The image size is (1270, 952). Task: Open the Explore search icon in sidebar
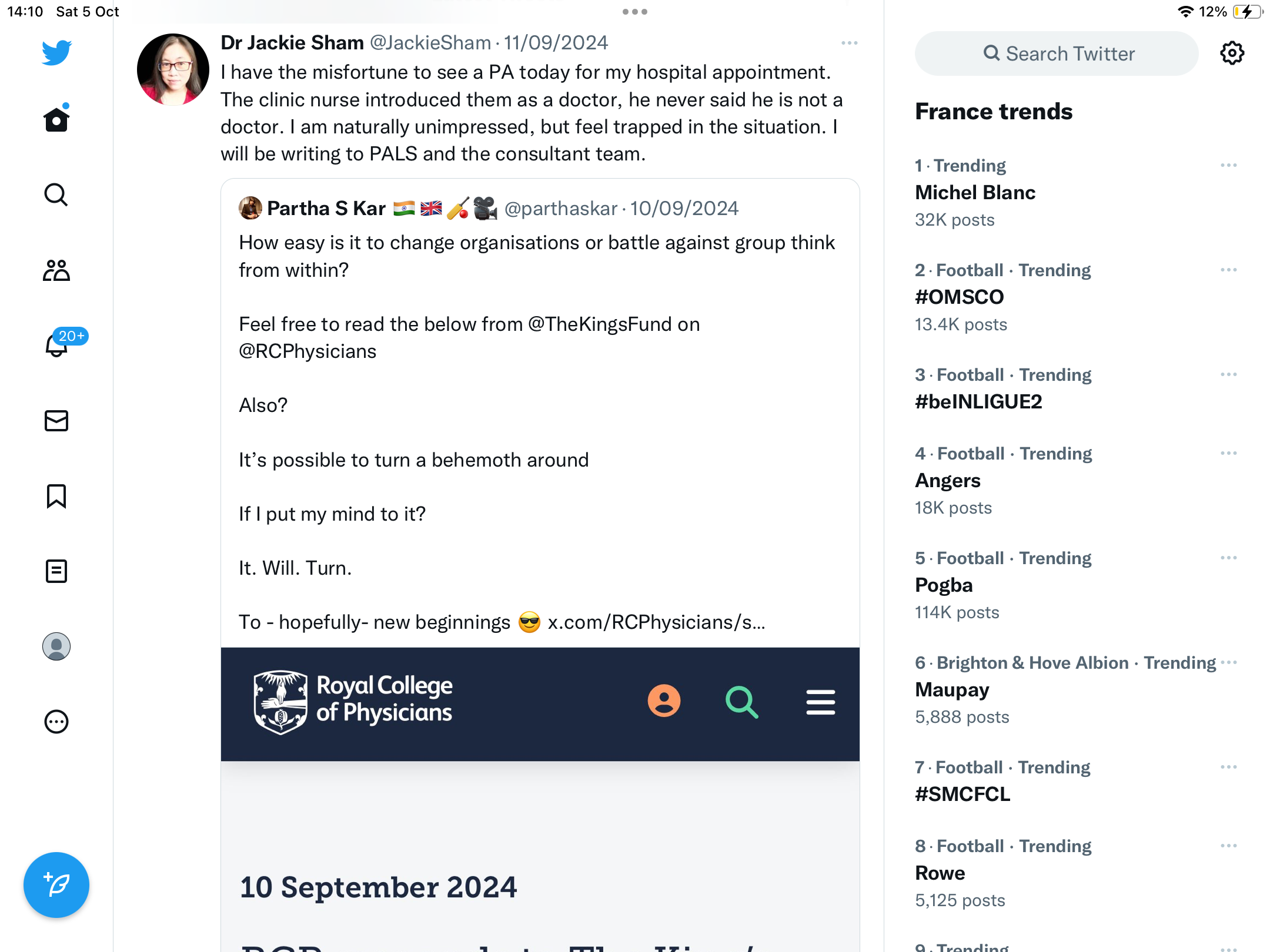pos(56,195)
